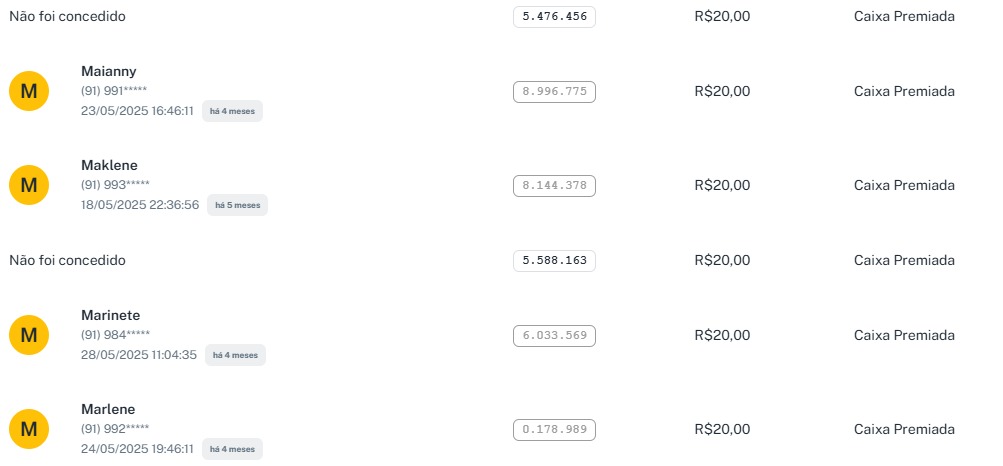Click Marlene's yellow avatar icon
This screenshot has height=466, width=1003.
[29, 430]
